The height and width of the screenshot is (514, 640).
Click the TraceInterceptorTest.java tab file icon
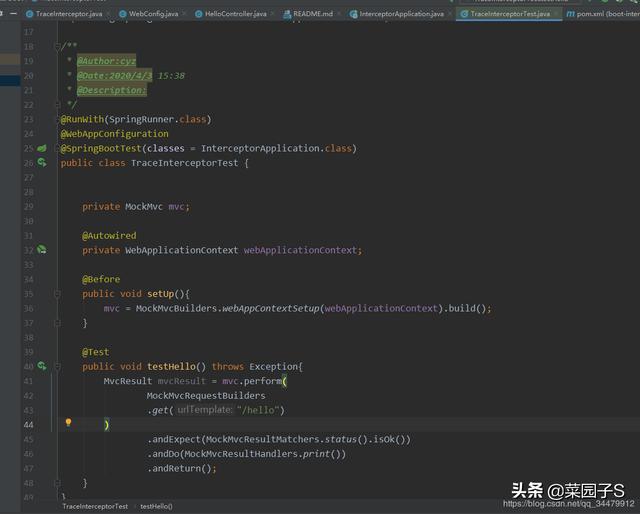tap(464, 14)
